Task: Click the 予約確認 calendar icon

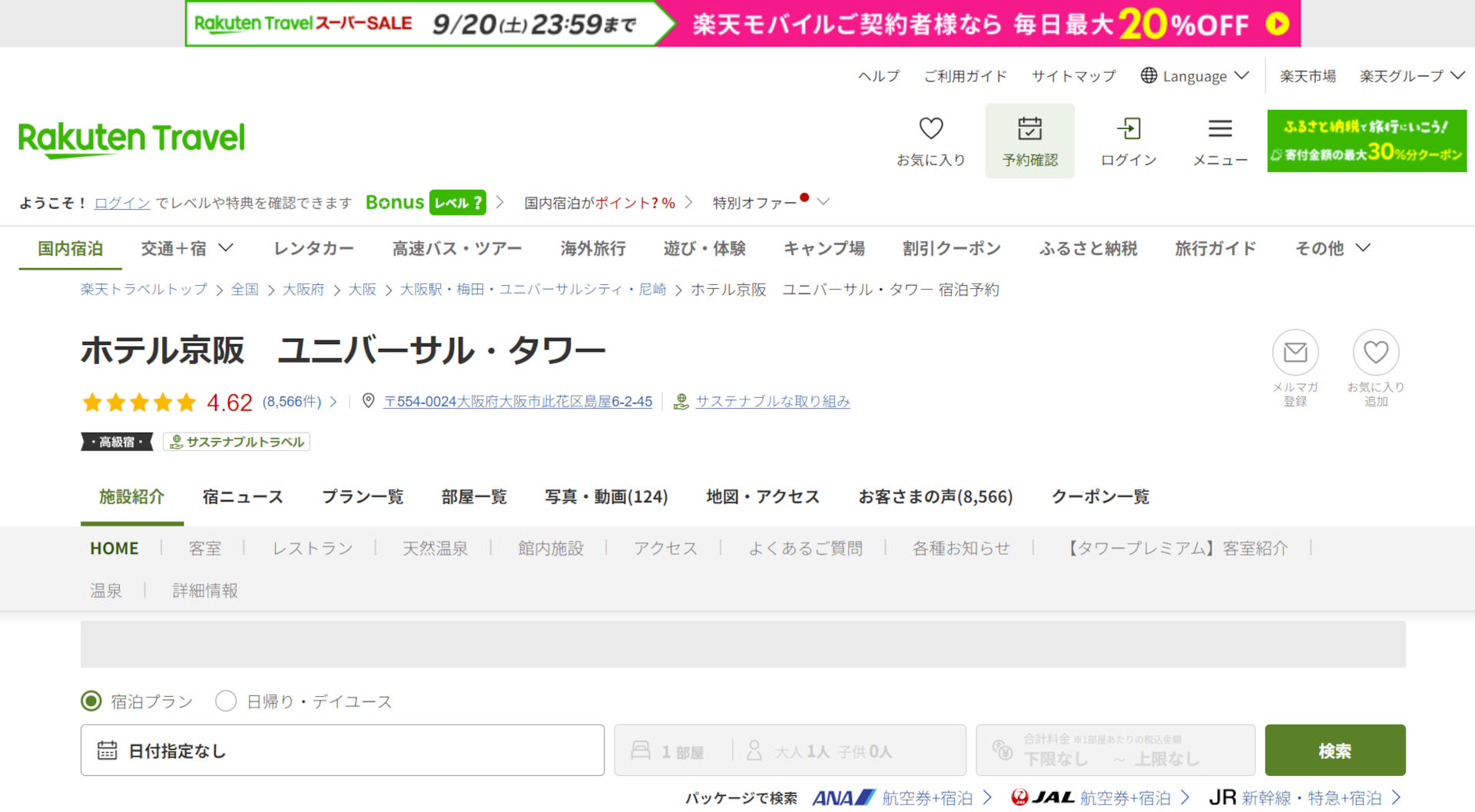Action: (x=1029, y=129)
